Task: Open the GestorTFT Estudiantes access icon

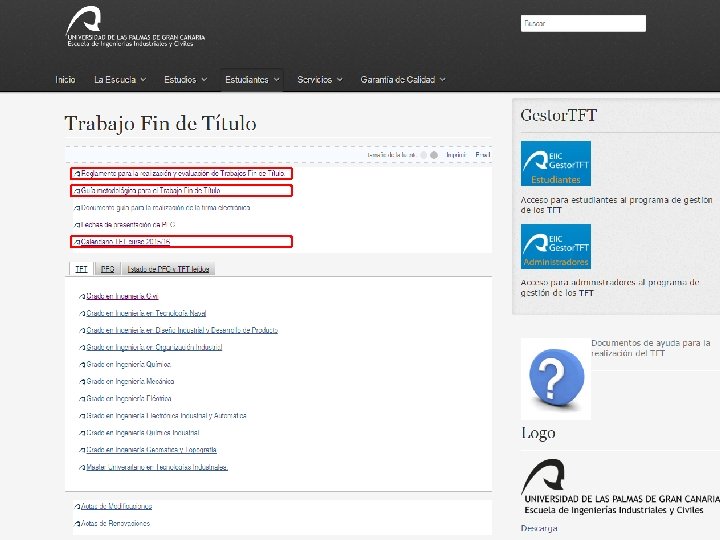Action: pos(556,163)
